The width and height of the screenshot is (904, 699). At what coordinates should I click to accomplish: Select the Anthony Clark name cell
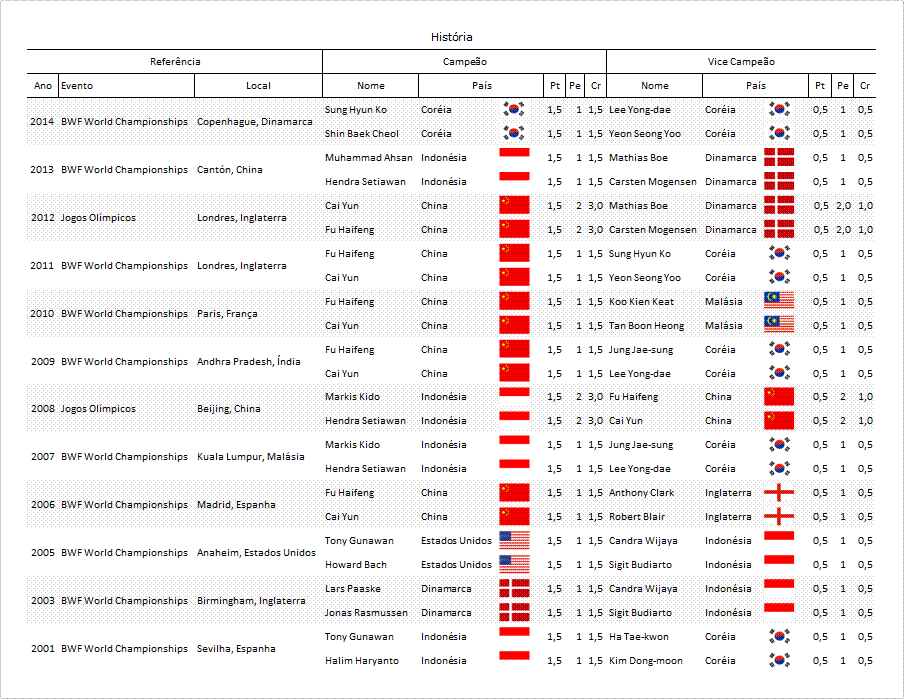[x=641, y=493]
